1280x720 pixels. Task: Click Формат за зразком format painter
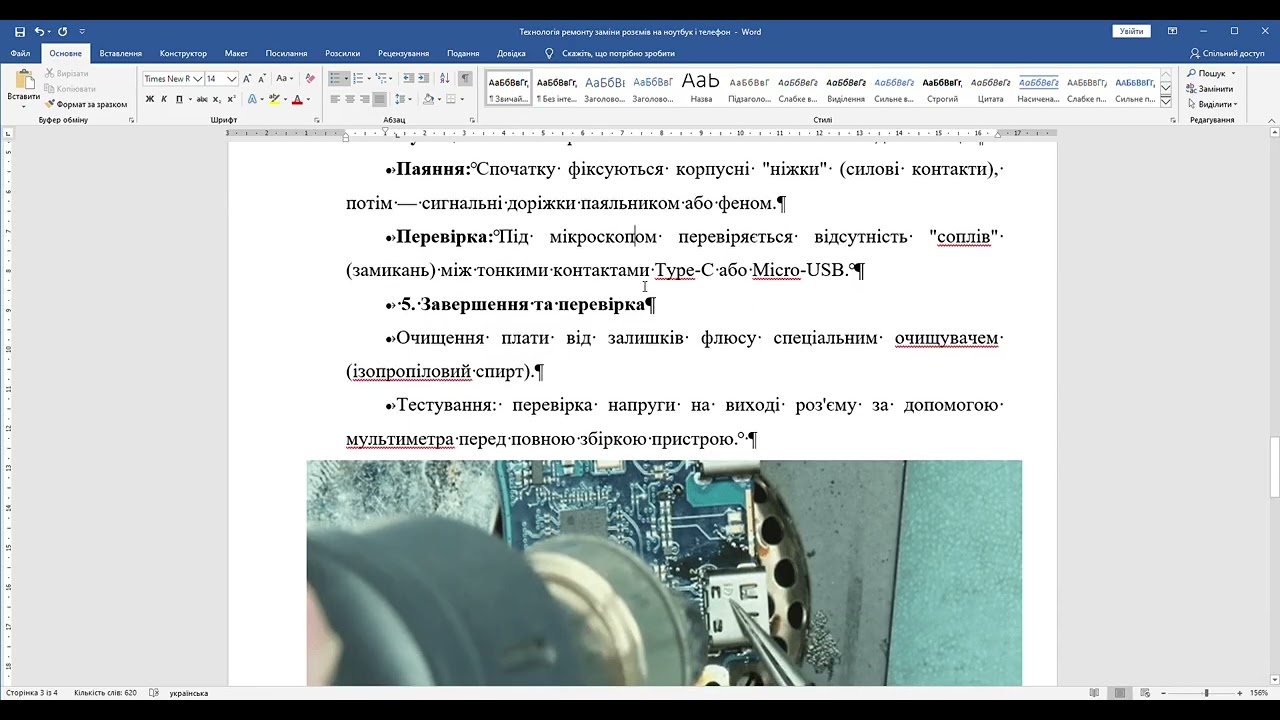click(86, 104)
